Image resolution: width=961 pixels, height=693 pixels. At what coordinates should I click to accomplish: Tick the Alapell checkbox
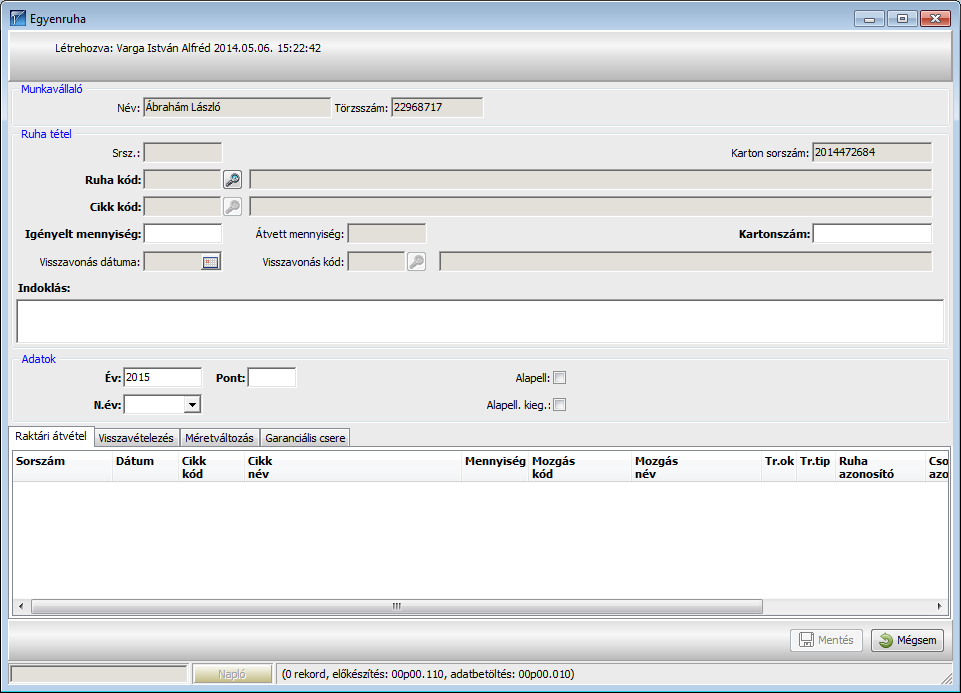(x=560, y=378)
